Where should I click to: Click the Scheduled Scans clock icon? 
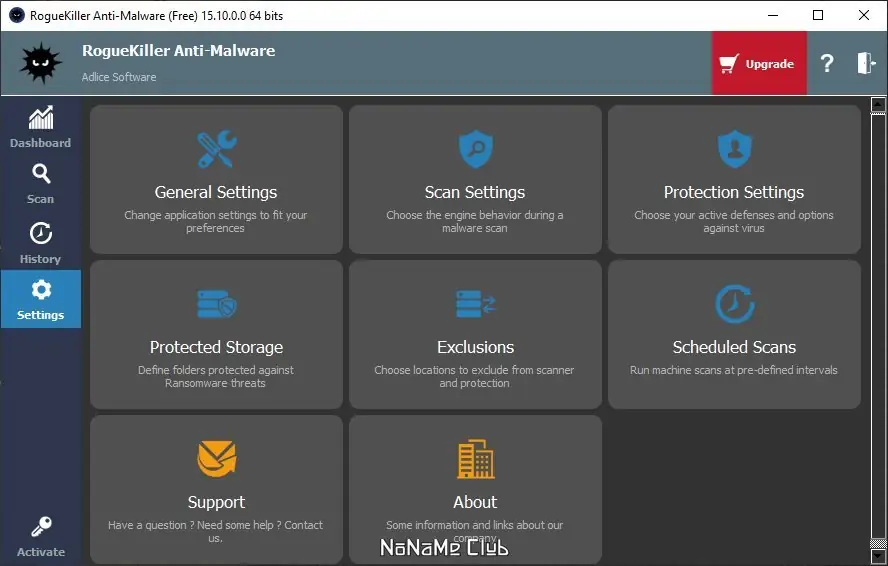pyautogui.click(x=734, y=305)
